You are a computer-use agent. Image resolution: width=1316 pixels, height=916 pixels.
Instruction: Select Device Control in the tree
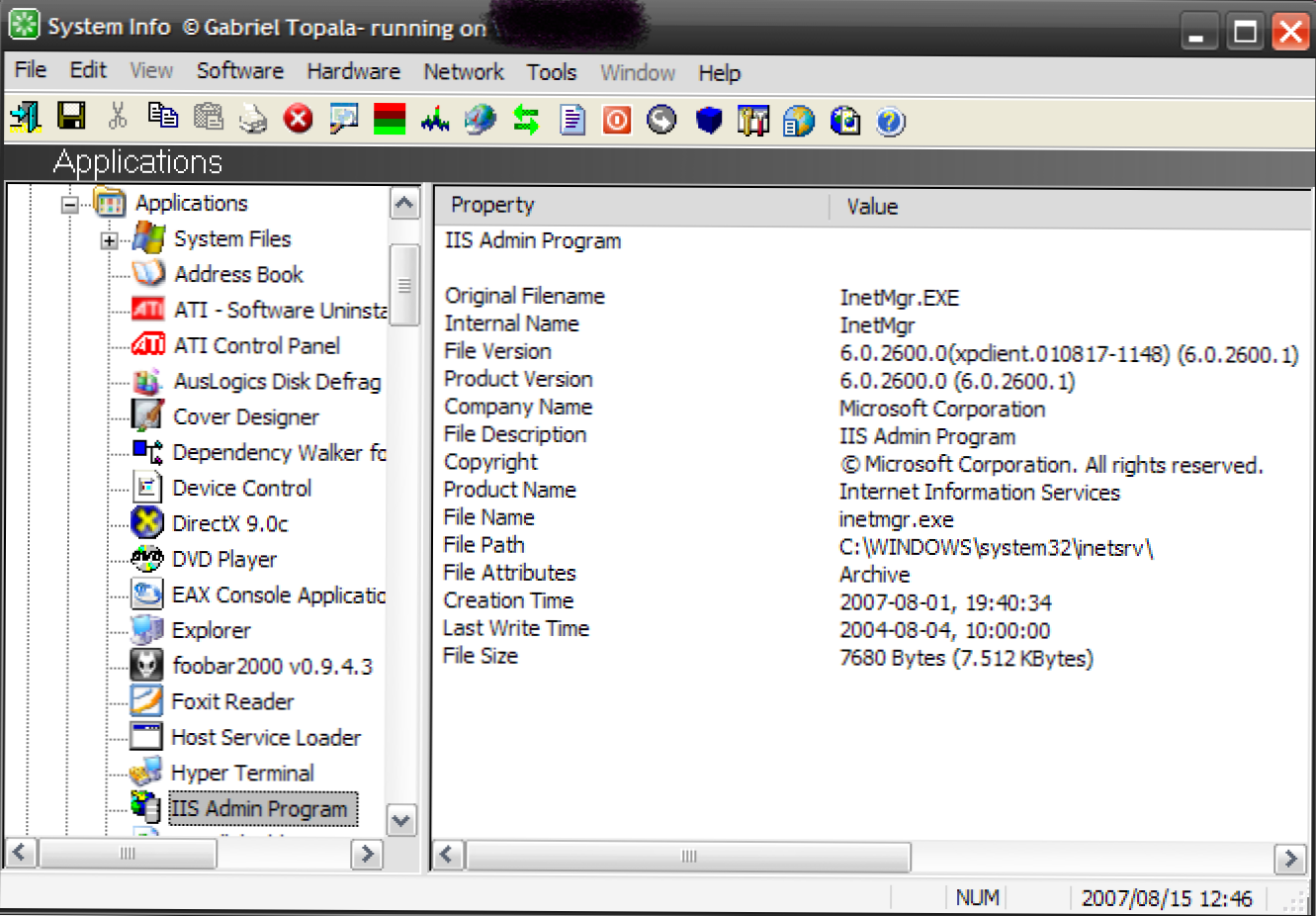point(242,488)
